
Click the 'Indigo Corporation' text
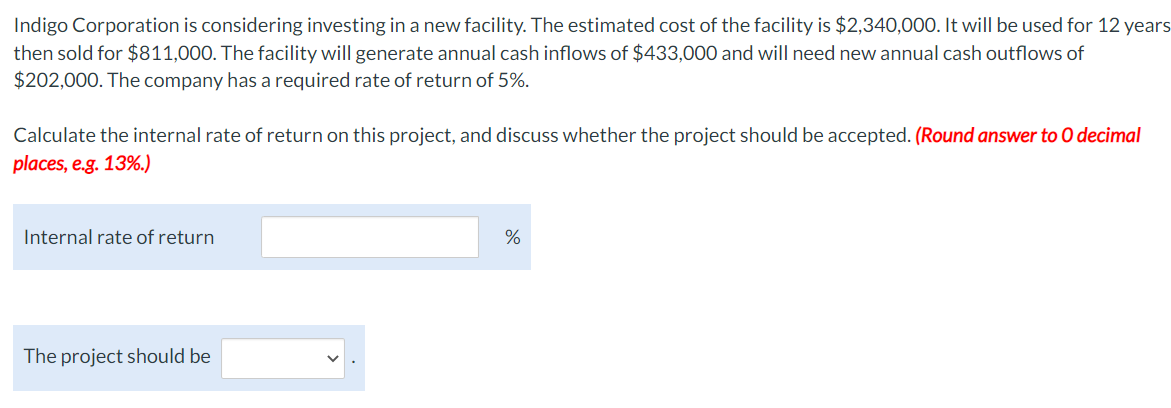point(88,25)
